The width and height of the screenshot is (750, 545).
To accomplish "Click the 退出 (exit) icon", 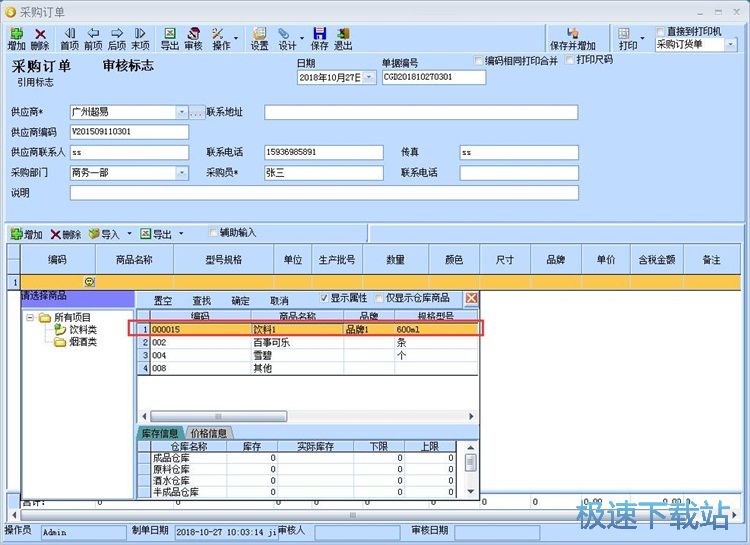I will [x=343, y=33].
